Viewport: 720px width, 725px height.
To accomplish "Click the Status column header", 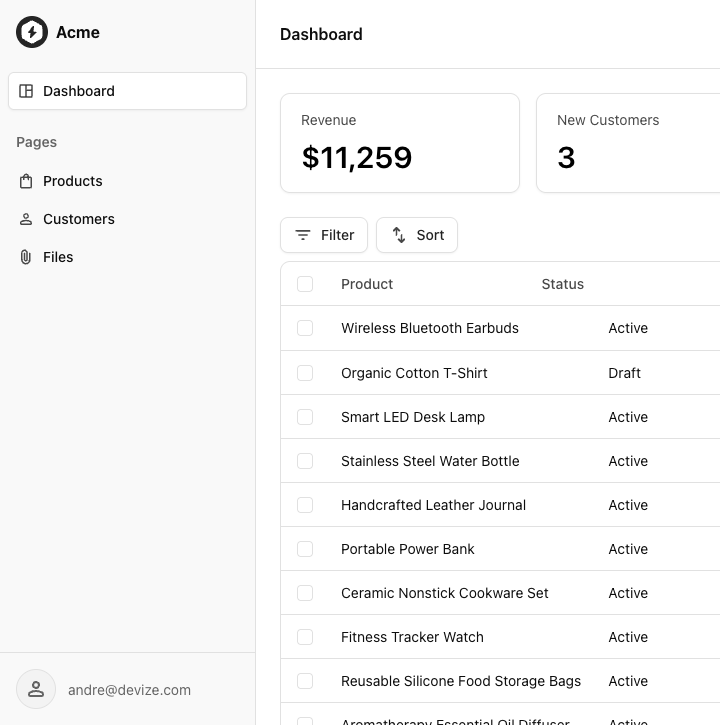I will 562,284.
